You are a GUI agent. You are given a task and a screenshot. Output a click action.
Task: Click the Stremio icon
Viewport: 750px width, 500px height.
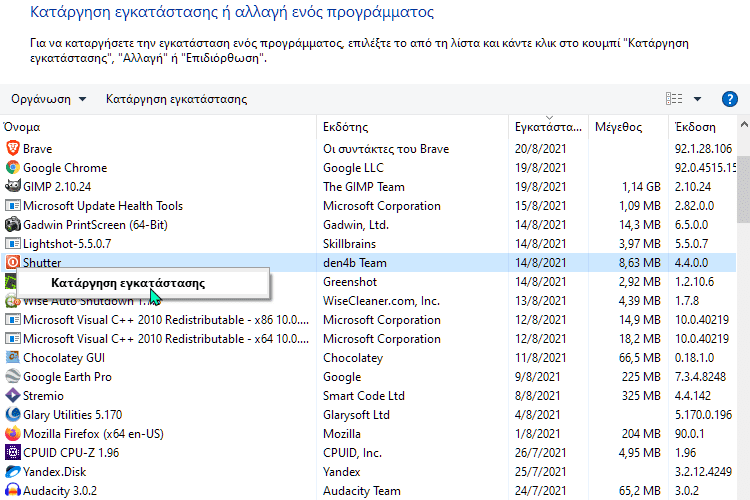12,396
